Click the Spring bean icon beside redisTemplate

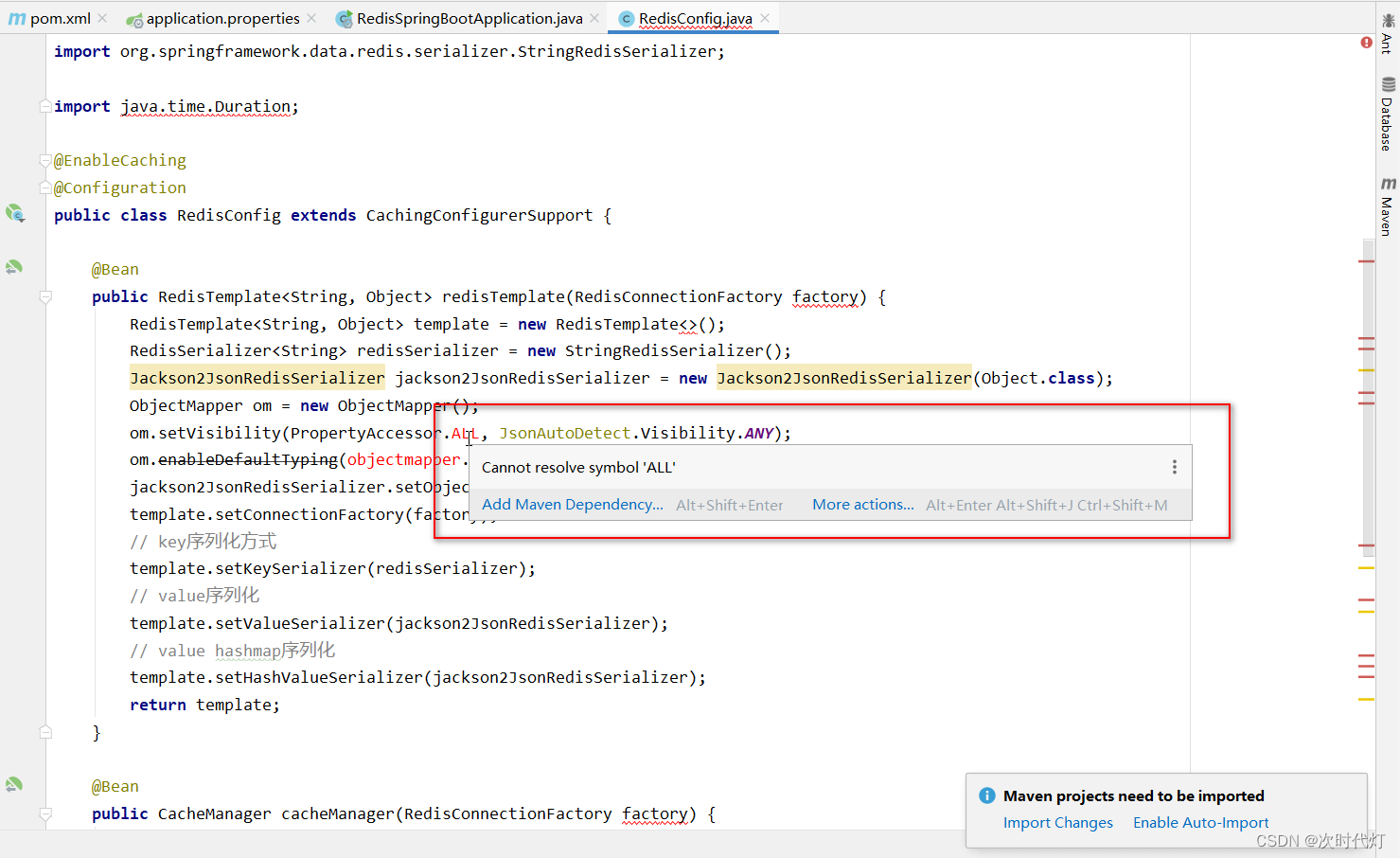coord(15,266)
